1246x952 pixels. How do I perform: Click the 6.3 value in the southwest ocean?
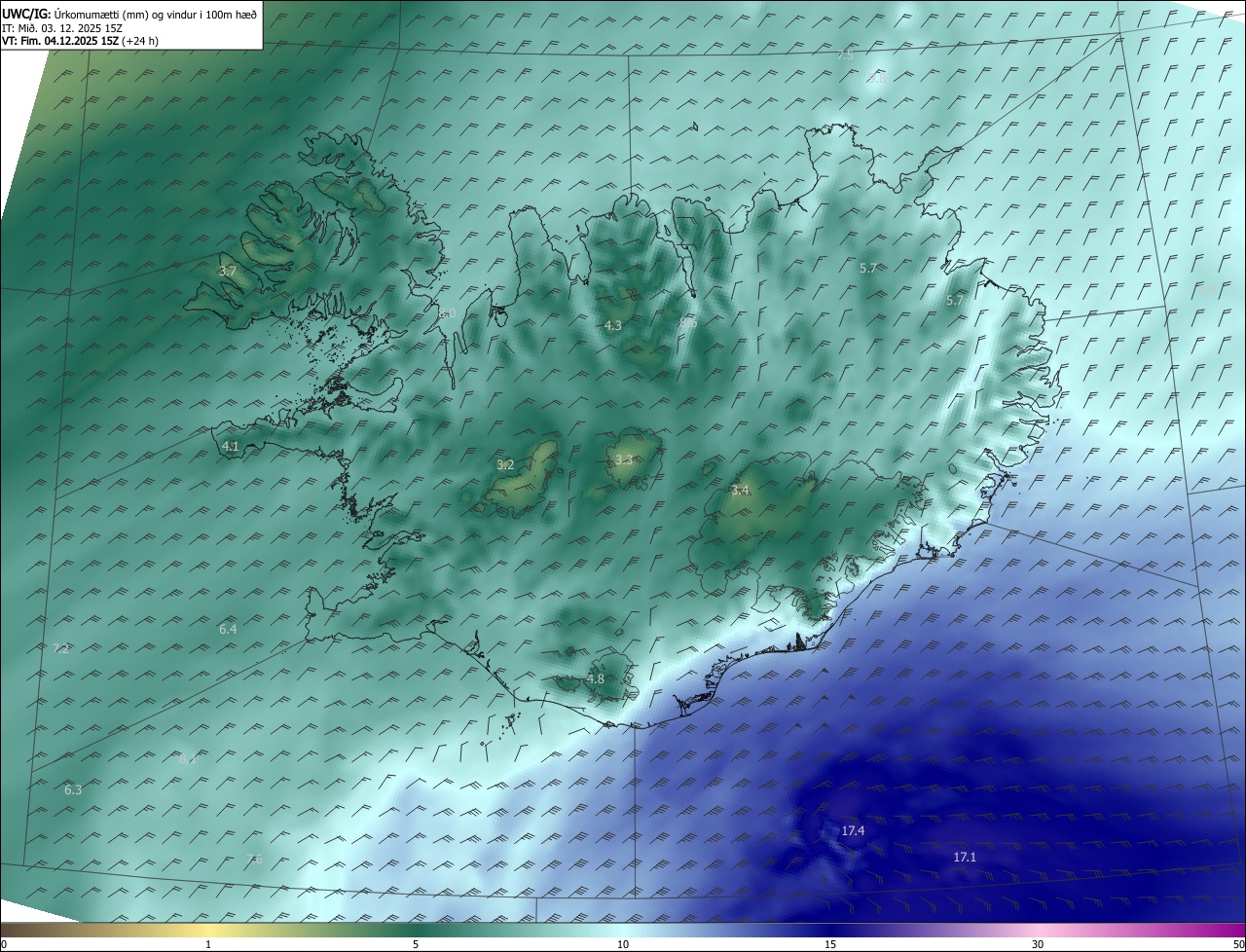(73, 789)
